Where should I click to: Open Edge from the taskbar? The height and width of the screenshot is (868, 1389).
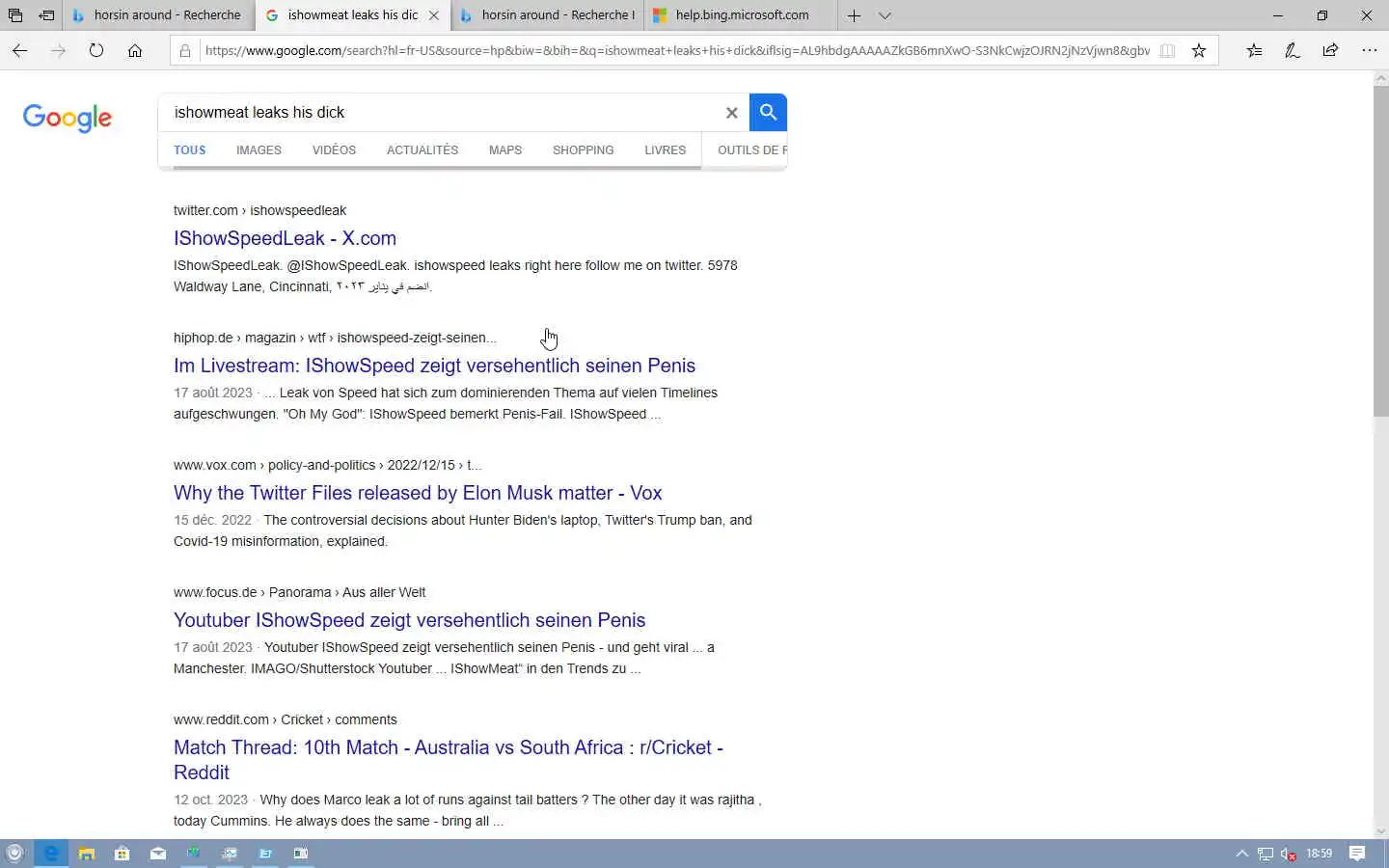[x=51, y=854]
